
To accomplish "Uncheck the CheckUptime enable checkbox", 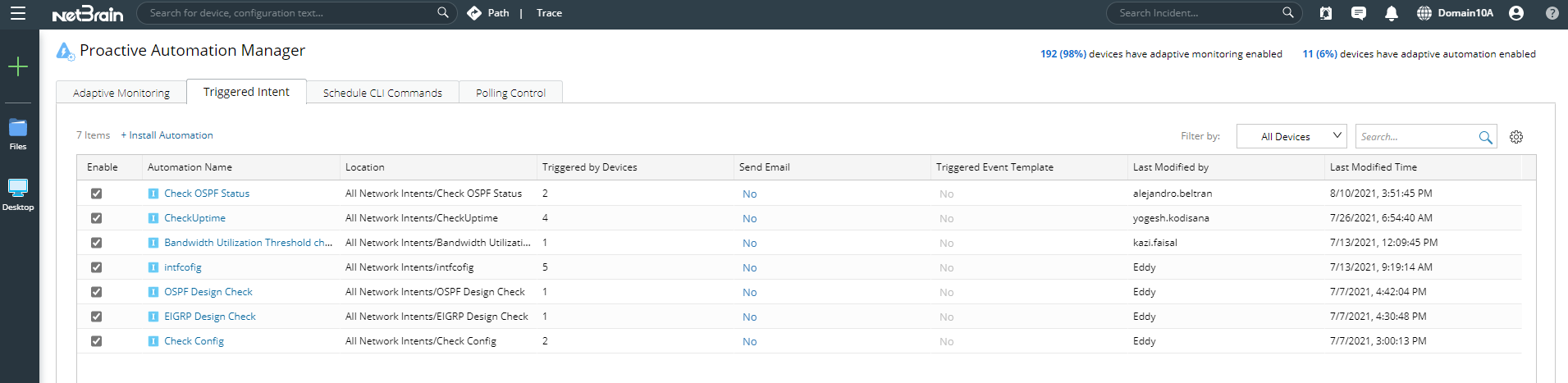I will pyautogui.click(x=97, y=218).
